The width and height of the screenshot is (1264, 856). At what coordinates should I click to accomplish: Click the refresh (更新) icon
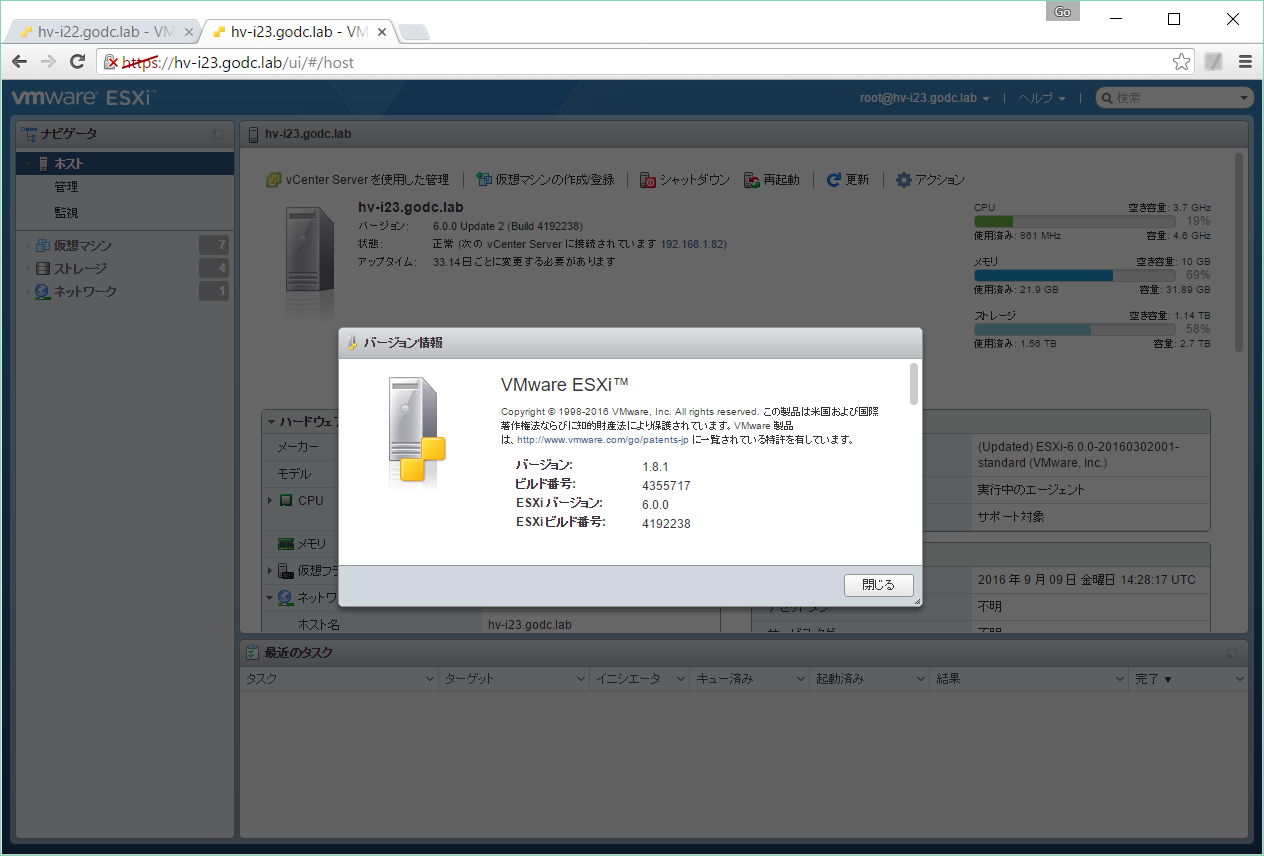point(834,180)
